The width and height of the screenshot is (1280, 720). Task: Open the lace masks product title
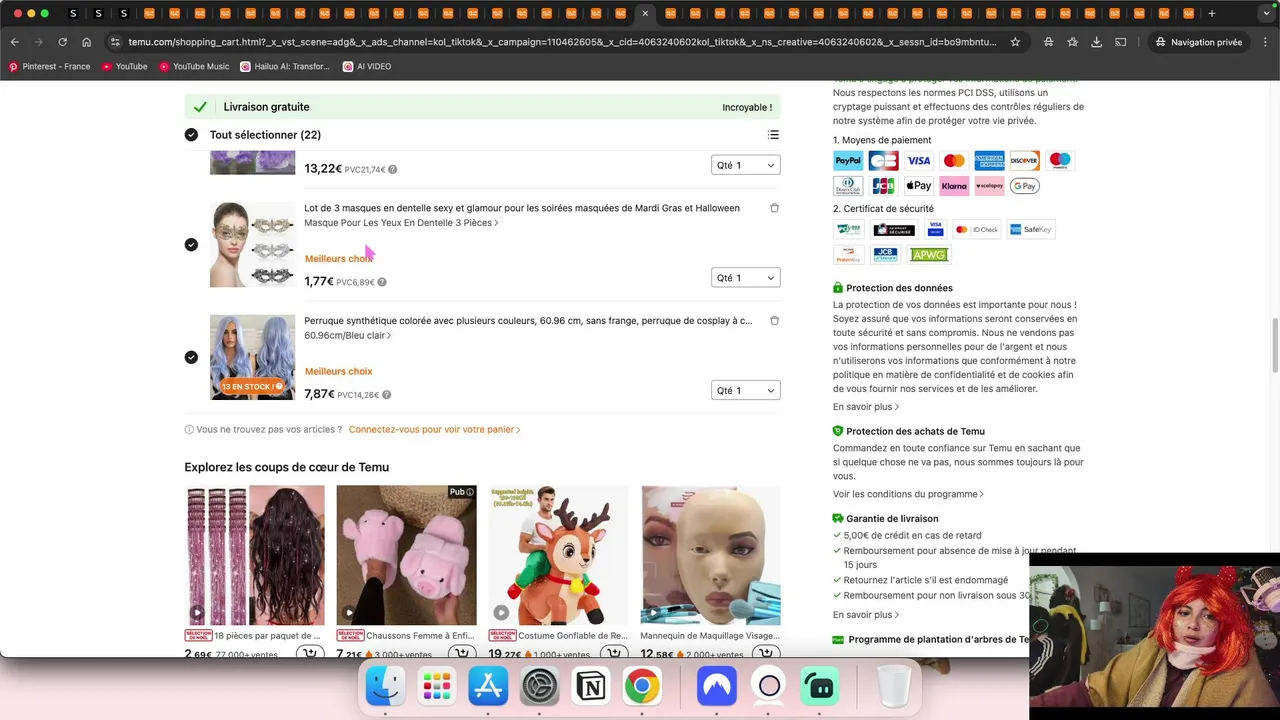click(x=522, y=208)
